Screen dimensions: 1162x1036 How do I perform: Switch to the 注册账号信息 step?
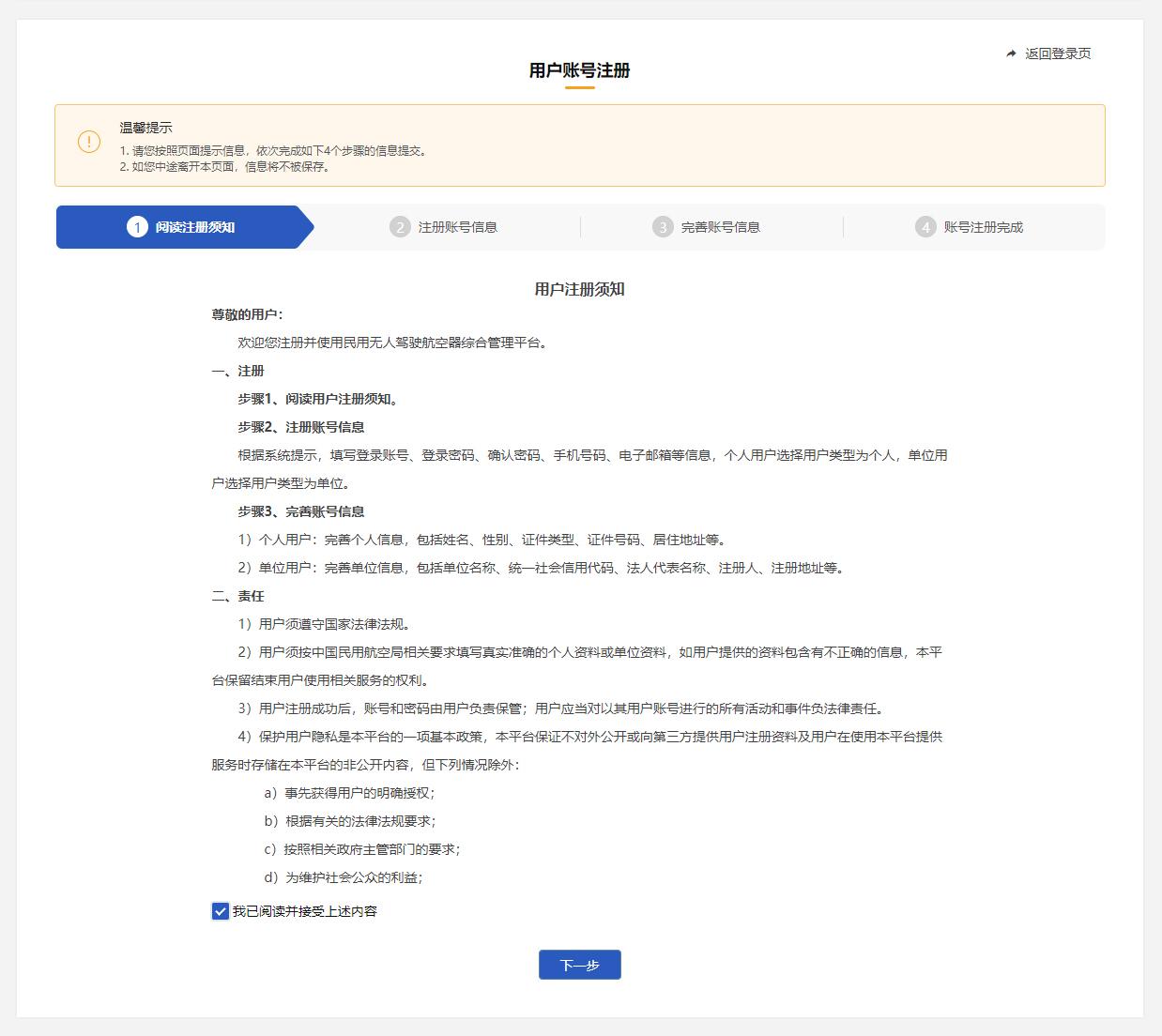[x=457, y=227]
